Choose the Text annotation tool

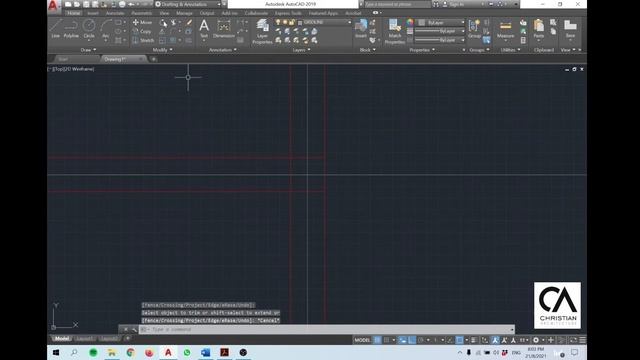click(x=204, y=29)
